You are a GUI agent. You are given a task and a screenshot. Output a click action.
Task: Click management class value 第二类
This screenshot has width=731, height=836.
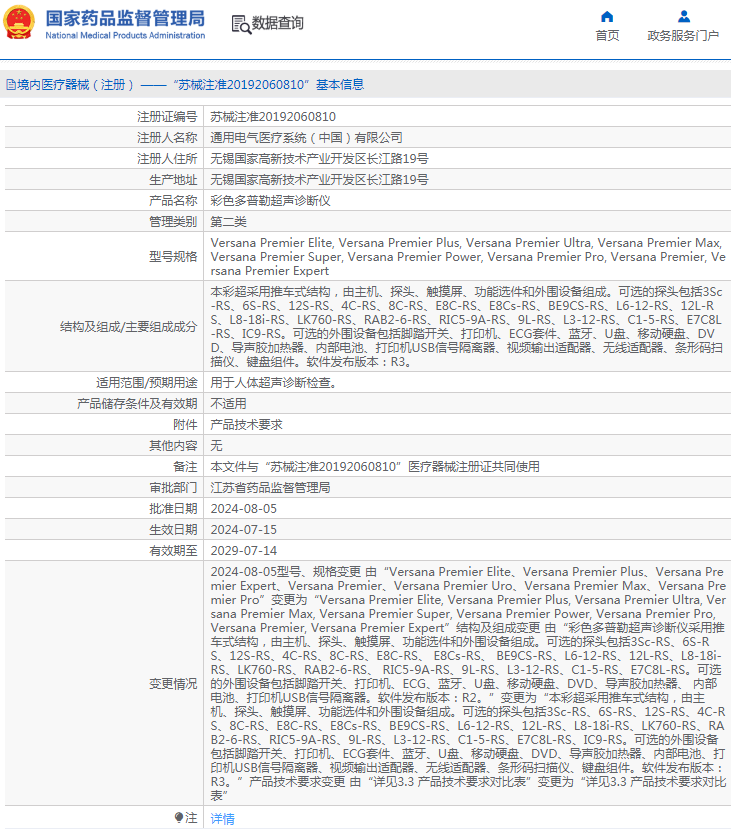(228, 221)
